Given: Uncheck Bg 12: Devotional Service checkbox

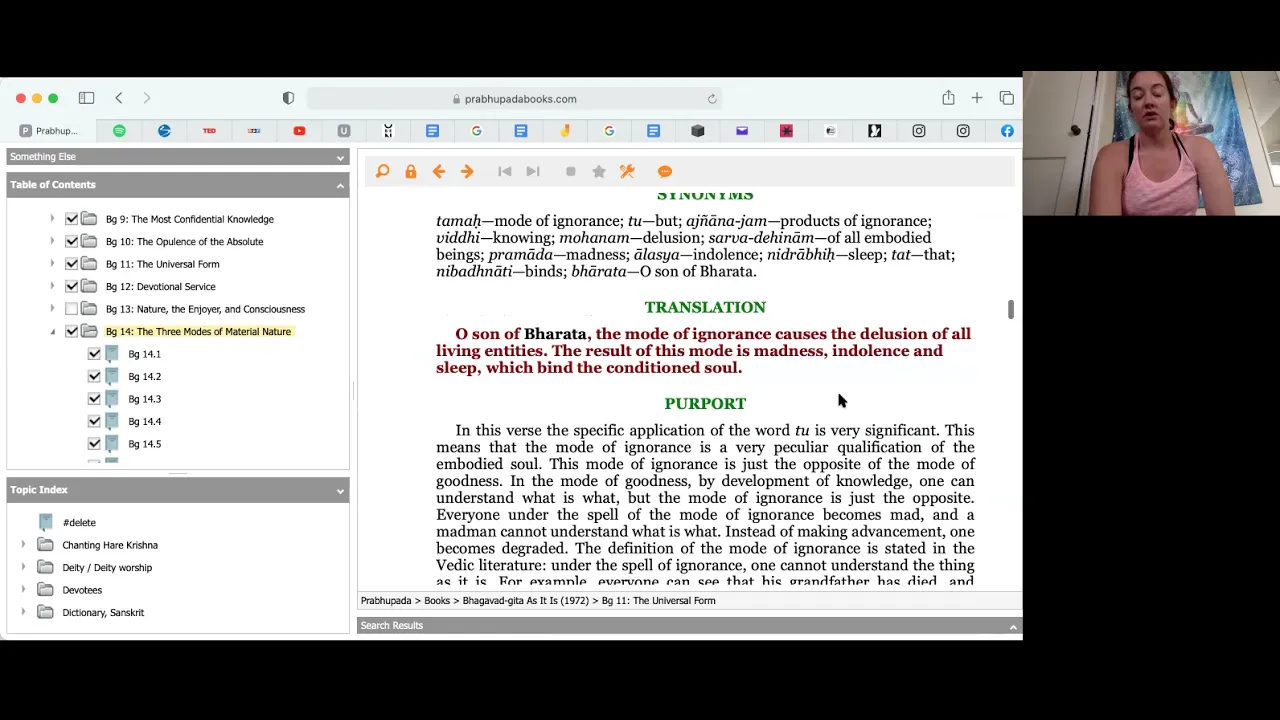Looking at the screenshot, I should (x=71, y=286).
